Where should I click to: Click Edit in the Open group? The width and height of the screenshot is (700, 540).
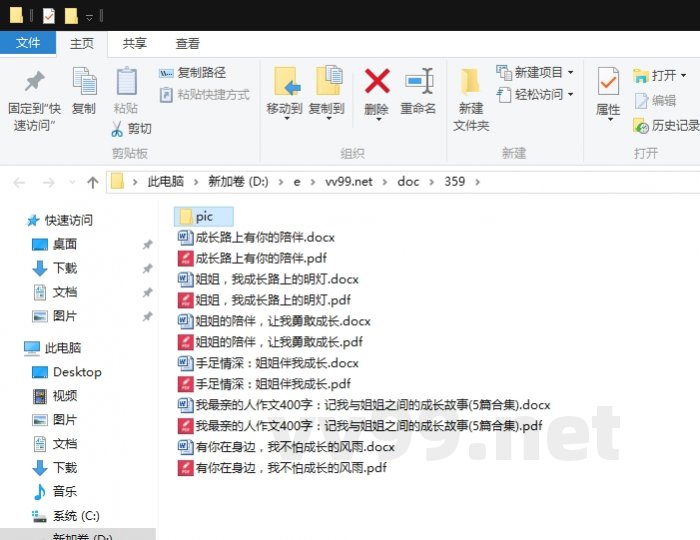coord(655,101)
